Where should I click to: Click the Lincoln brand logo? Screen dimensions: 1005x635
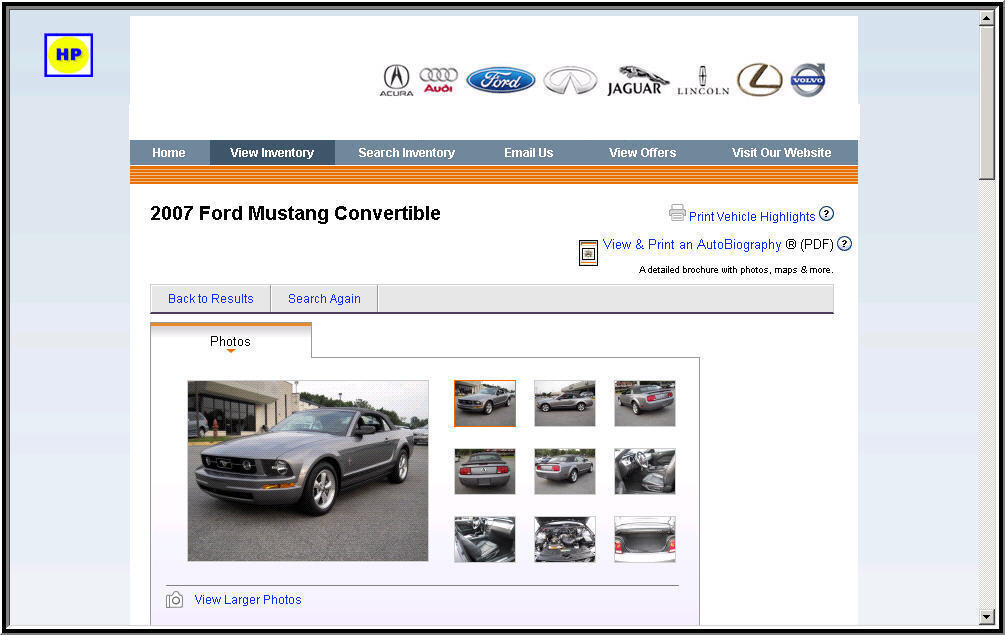(x=703, y=81)
